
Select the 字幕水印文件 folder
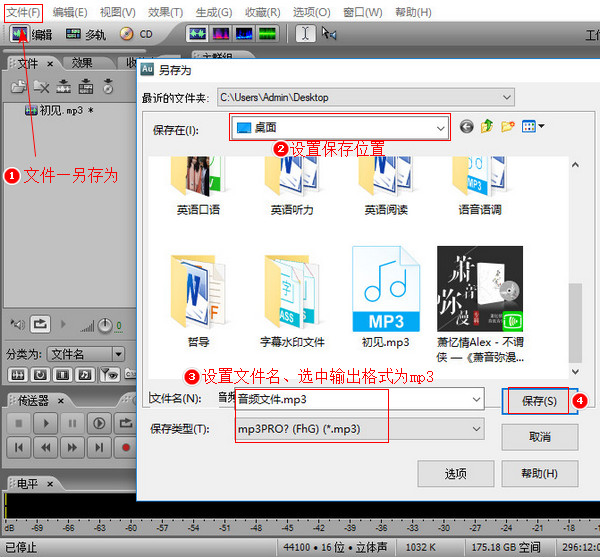[292, 300]
